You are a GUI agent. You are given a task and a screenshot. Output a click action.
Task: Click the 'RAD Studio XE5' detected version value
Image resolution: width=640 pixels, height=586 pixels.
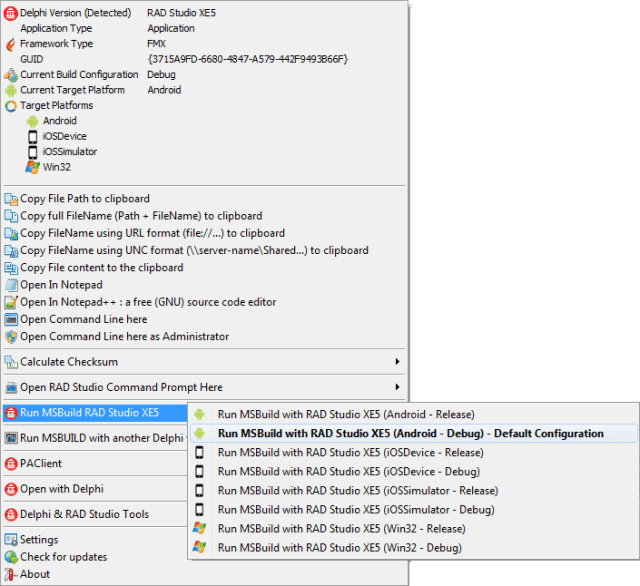point(181,13)
